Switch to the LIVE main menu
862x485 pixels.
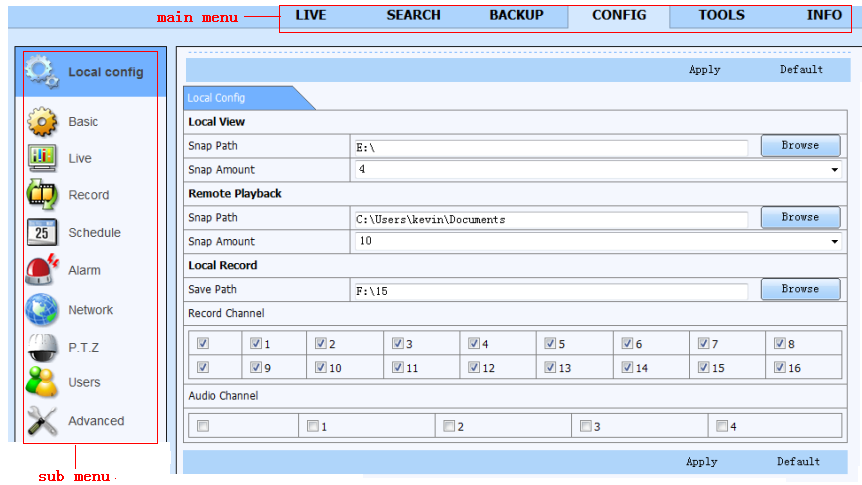[311, 15]
